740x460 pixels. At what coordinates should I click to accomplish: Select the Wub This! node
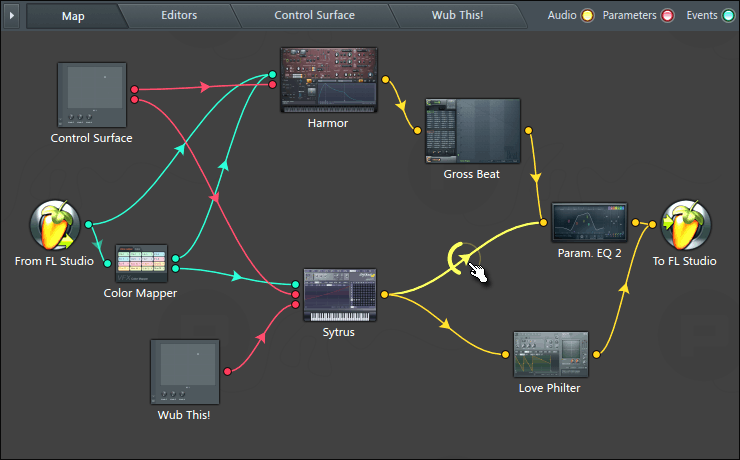click(x=185, y=372)
